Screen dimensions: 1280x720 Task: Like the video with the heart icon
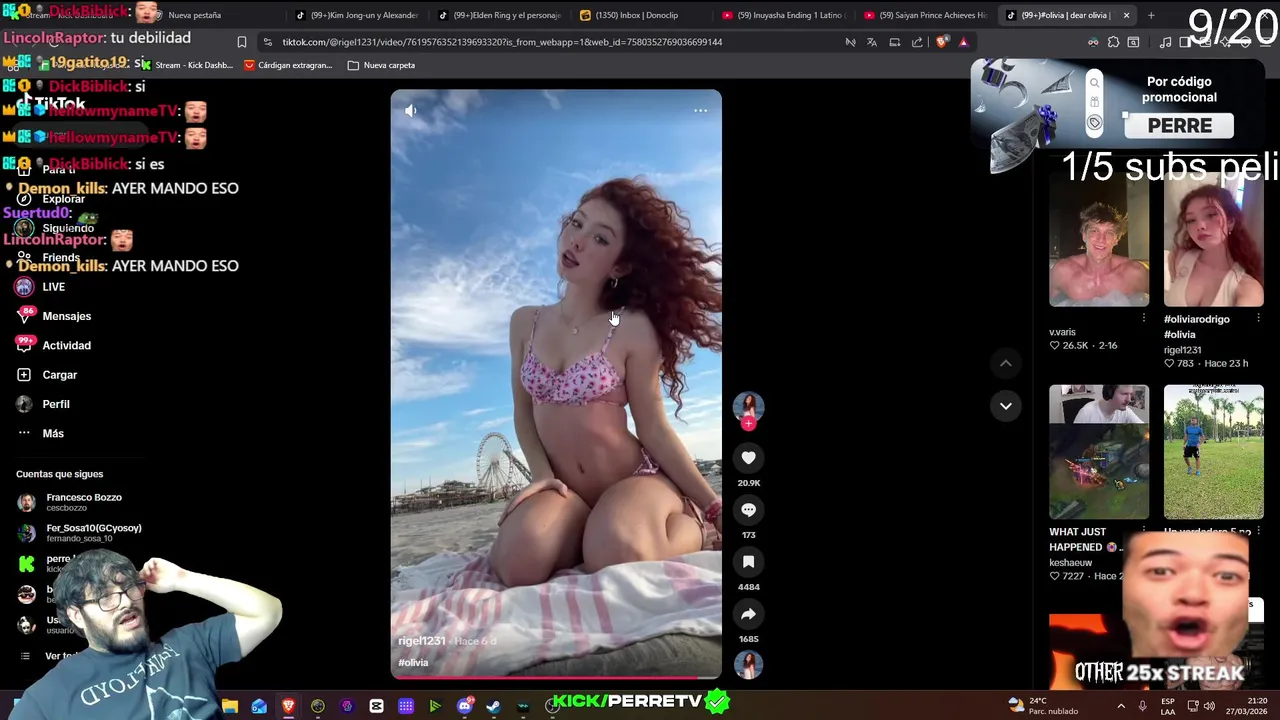click(748, 457)
